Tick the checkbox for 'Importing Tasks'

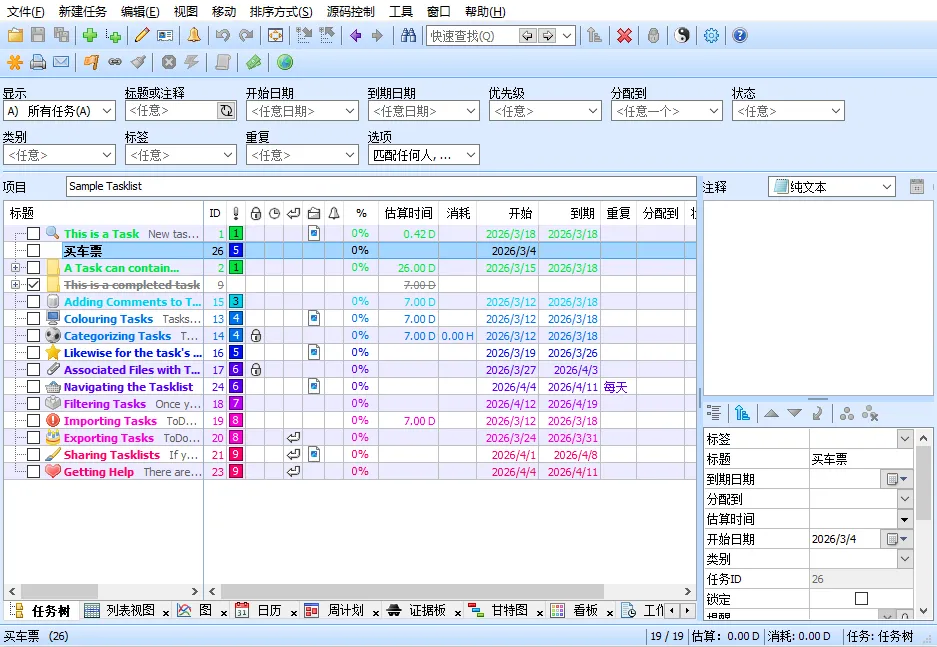click(33, 421)
